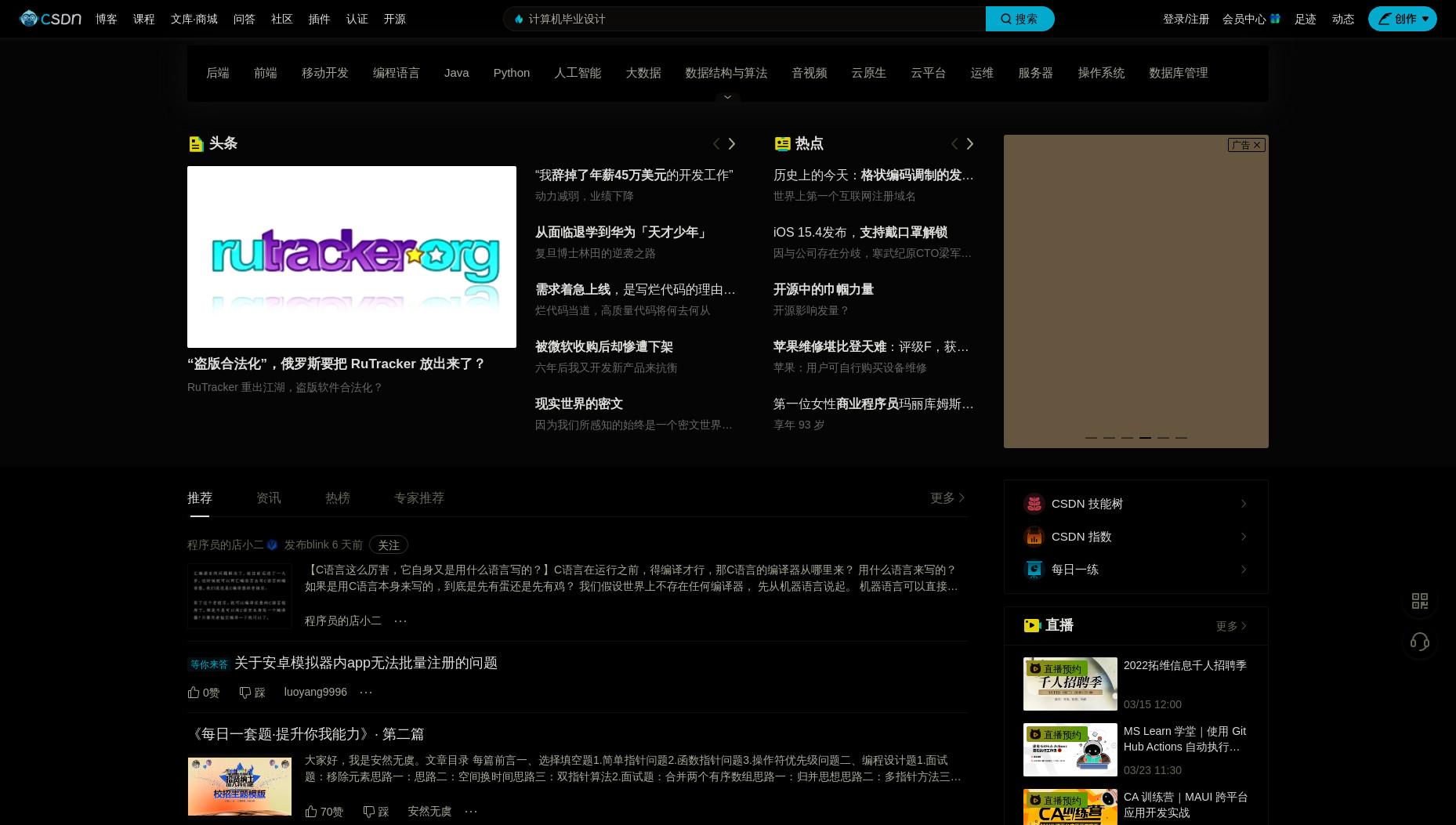Viewport: 1456px width, 825px height.
Task: Go to previous 头条 slide
Action: 715,143
